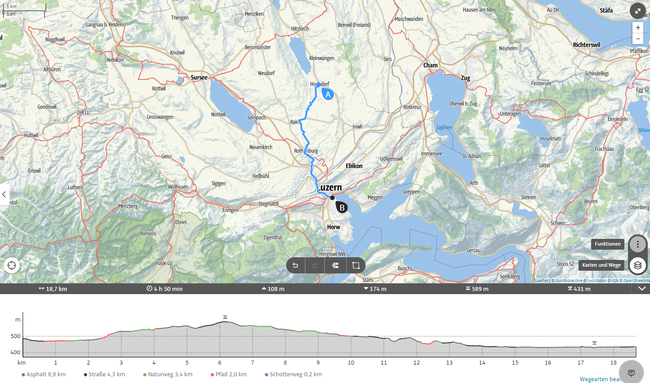Screen dimensions: 650x383
Task: Undo the last route edit
Action: click(x=296, y=265)
